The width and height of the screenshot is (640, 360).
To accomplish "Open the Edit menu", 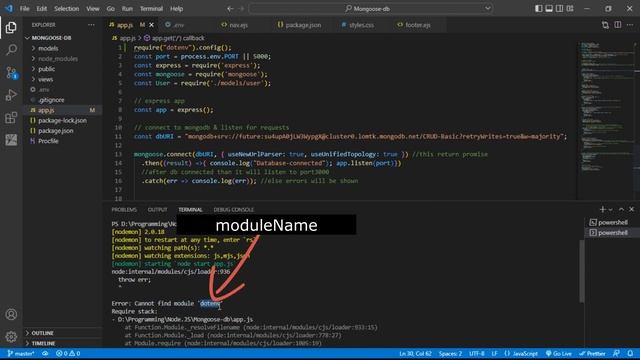I will click(42, 9).
